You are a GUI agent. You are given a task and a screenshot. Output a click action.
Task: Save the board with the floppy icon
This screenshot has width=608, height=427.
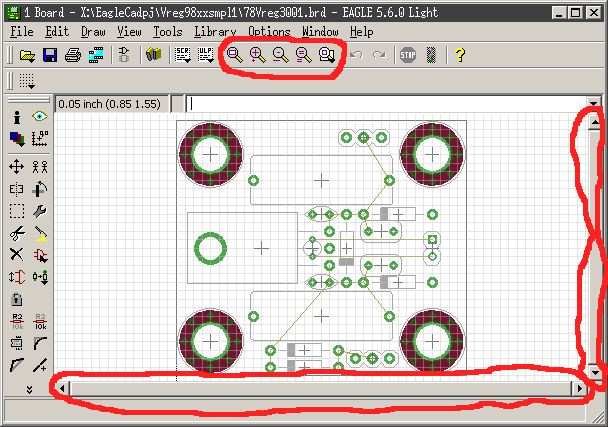coord(50,55)
